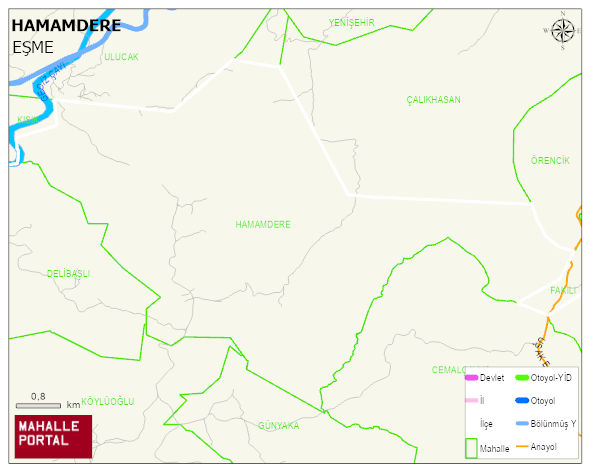Click the Bölünmüş Y legend text

[553, 424]
